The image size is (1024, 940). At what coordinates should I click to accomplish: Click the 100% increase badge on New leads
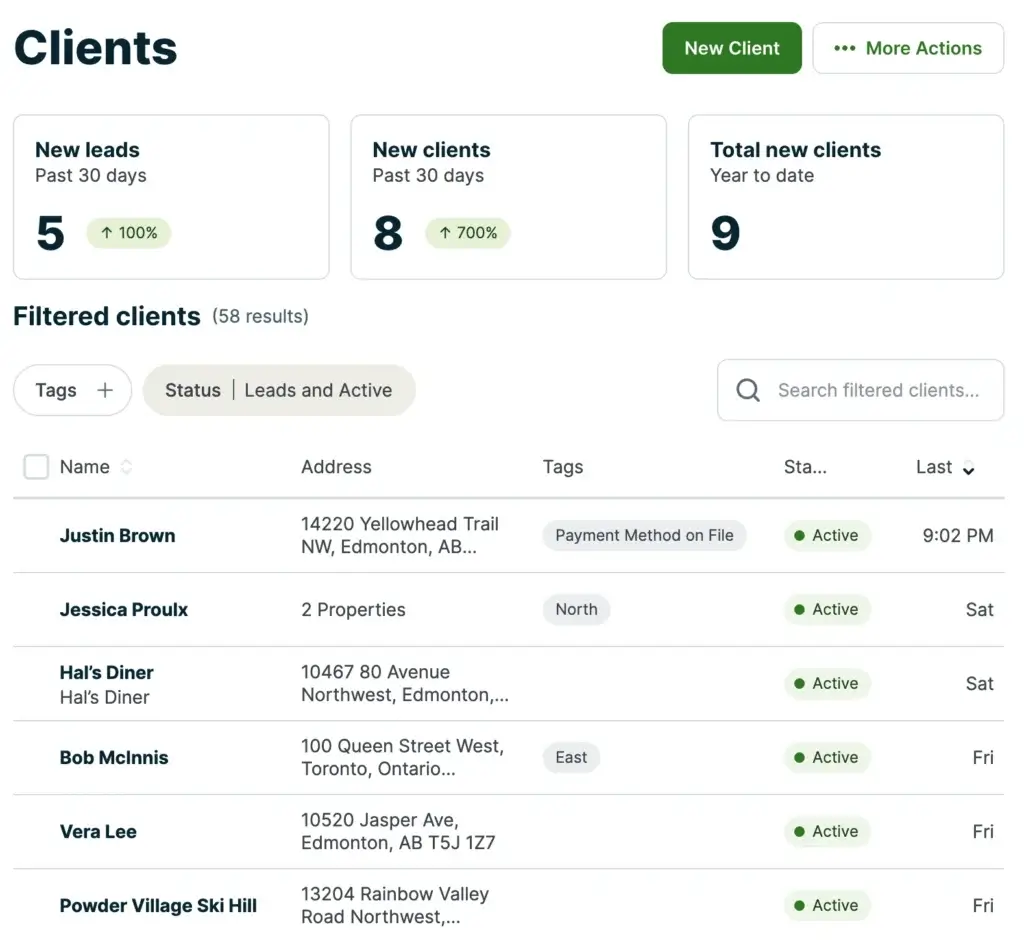point(128,232)
